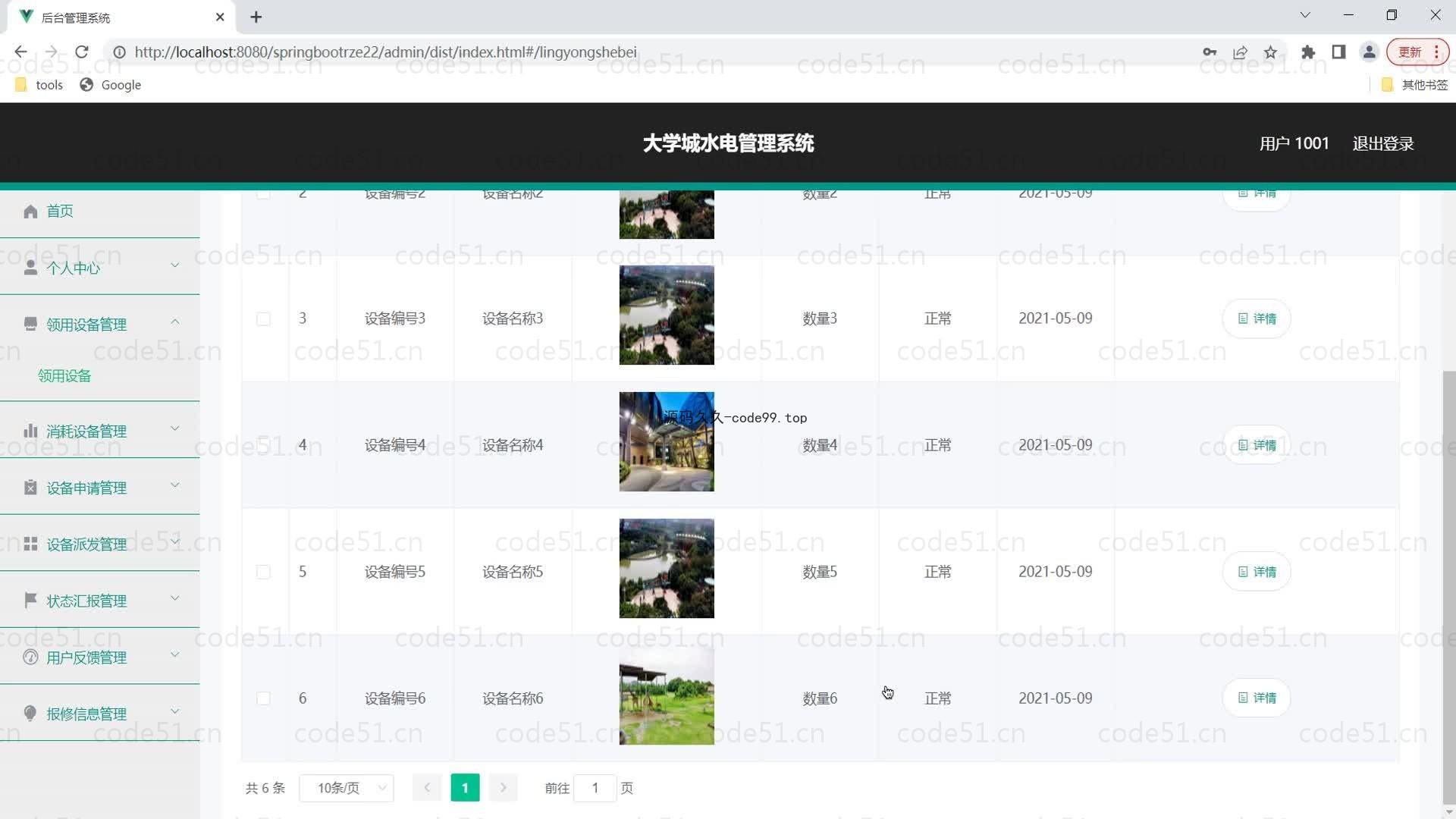Expand the 消耗设备管理 chevron

[x=175, y=428]
